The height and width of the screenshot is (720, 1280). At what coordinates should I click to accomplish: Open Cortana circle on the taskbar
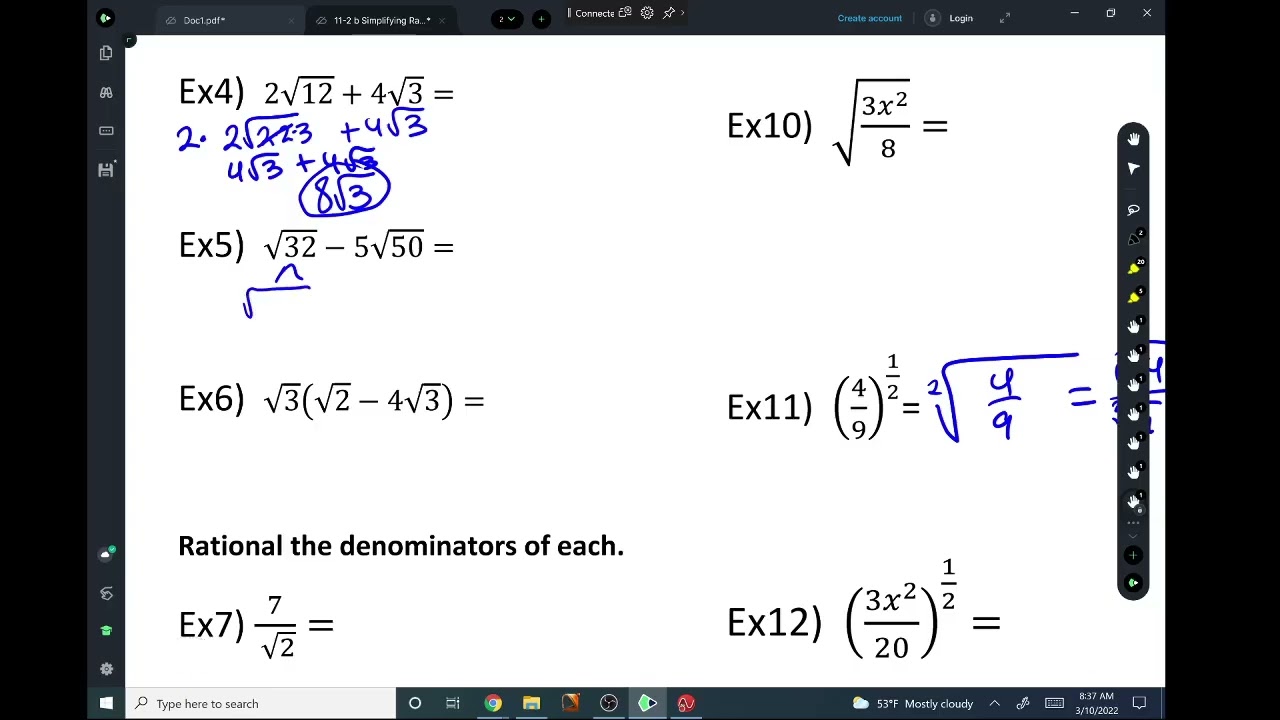point(415,704)
